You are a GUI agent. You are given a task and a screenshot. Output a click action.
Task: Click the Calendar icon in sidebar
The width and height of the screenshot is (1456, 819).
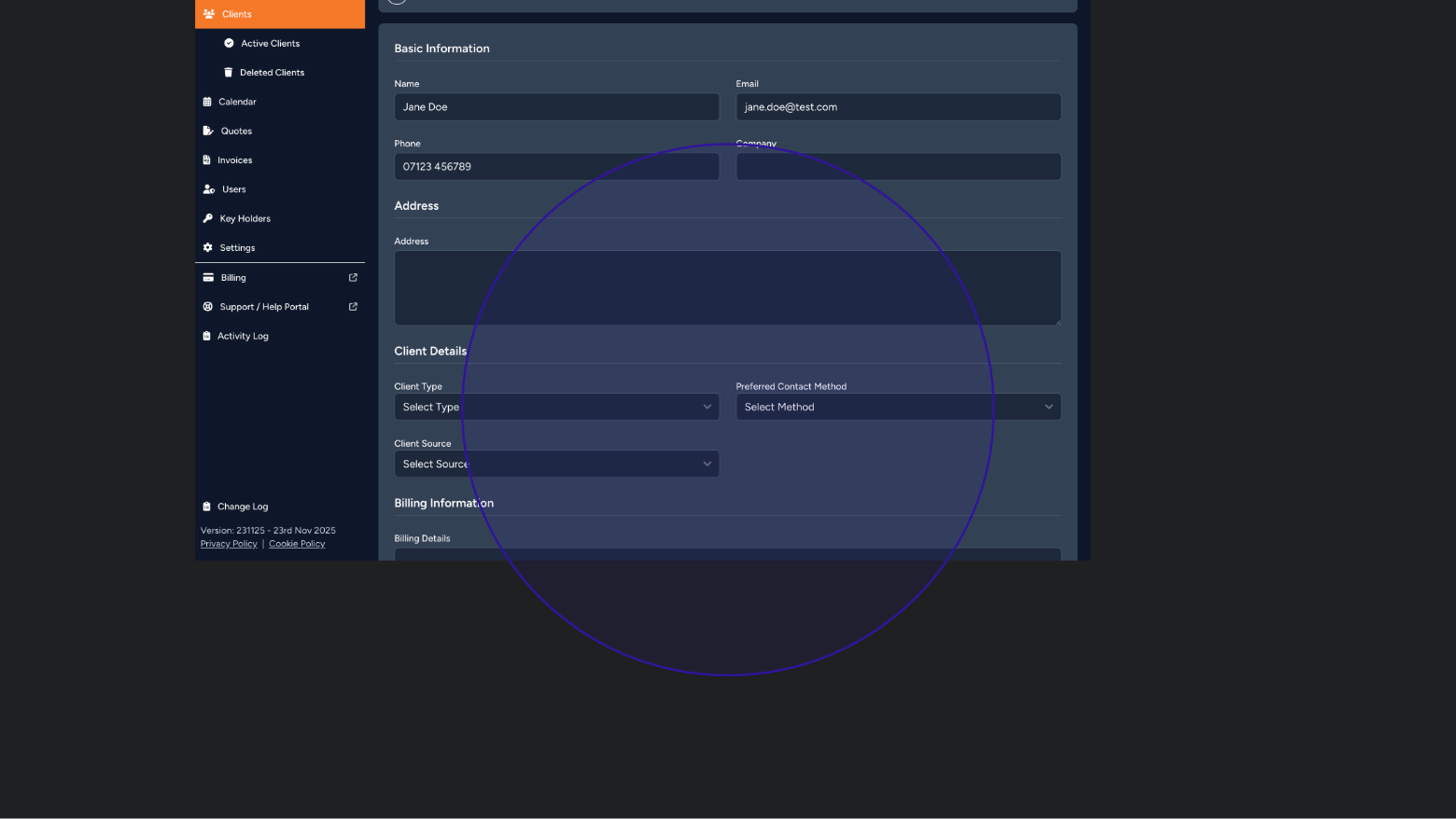pyautogui.click(x=207, y=102)
